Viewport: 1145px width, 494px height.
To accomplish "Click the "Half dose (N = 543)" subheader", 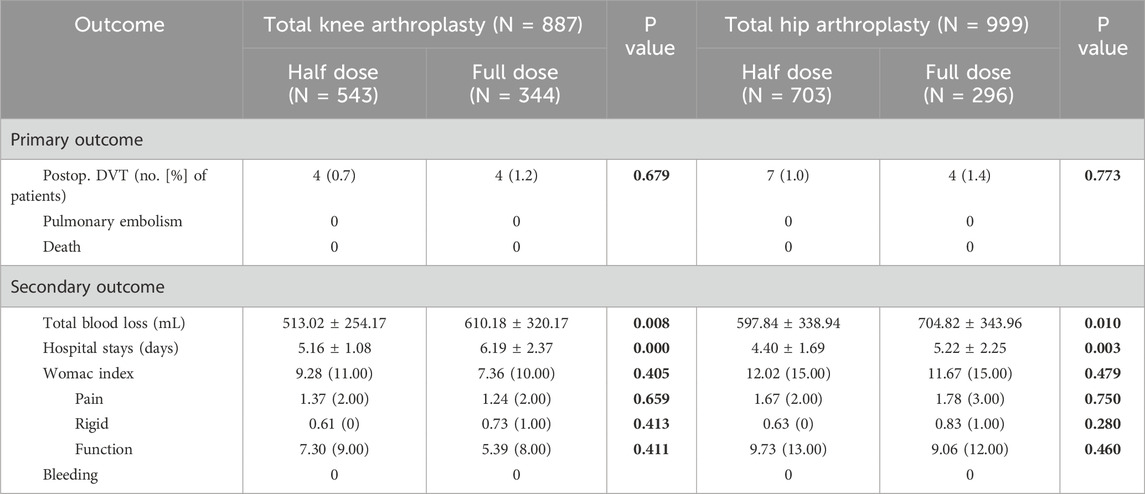I will pyautogui.click(x=333, y=82).
